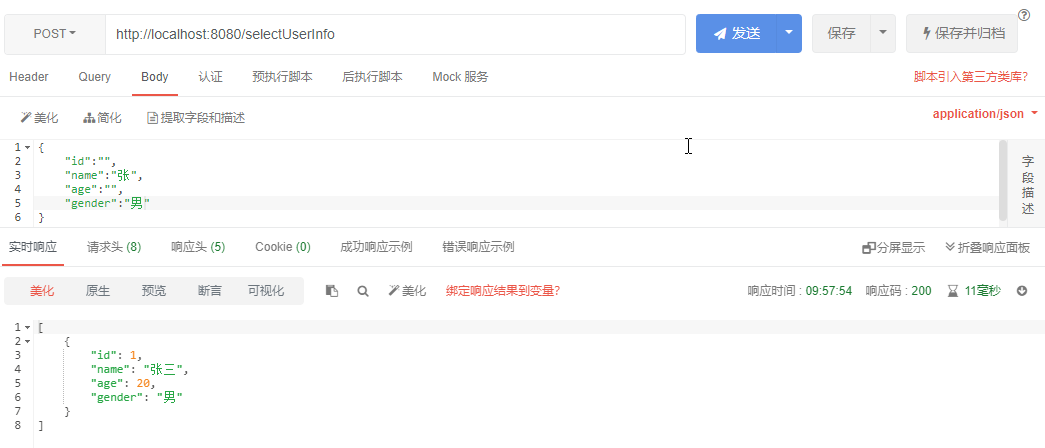This screenshot has width=1045, height=448.
Task: Click the response download arrow icon
Action: [1022, 291]
